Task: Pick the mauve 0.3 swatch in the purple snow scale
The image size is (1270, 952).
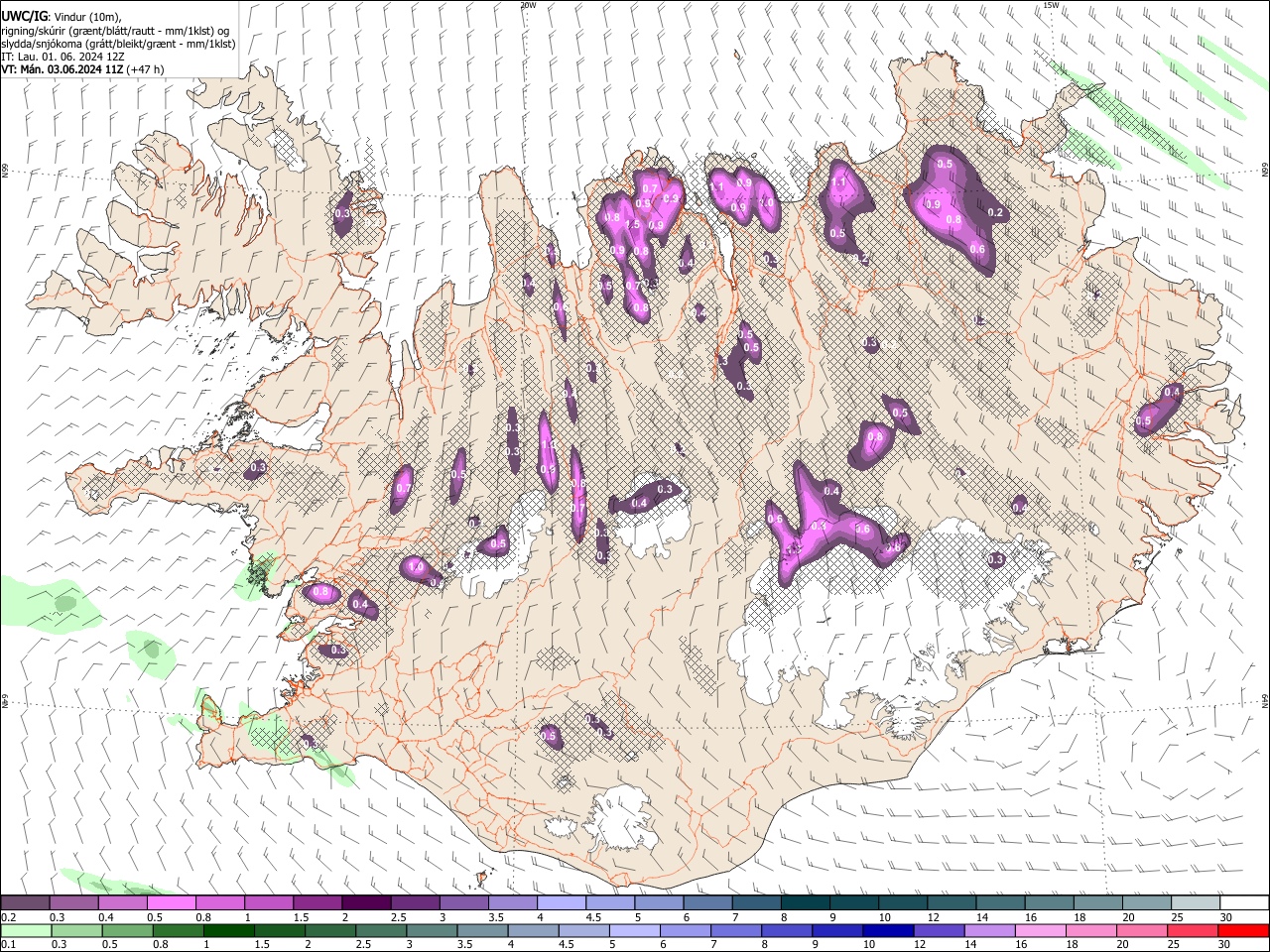Action: 73,902
